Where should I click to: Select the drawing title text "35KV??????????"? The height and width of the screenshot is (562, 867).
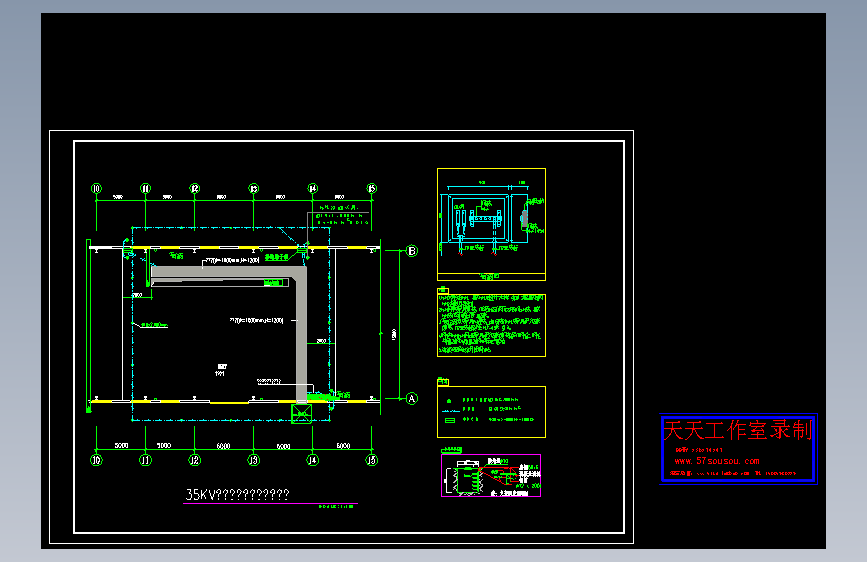point(237,494)
